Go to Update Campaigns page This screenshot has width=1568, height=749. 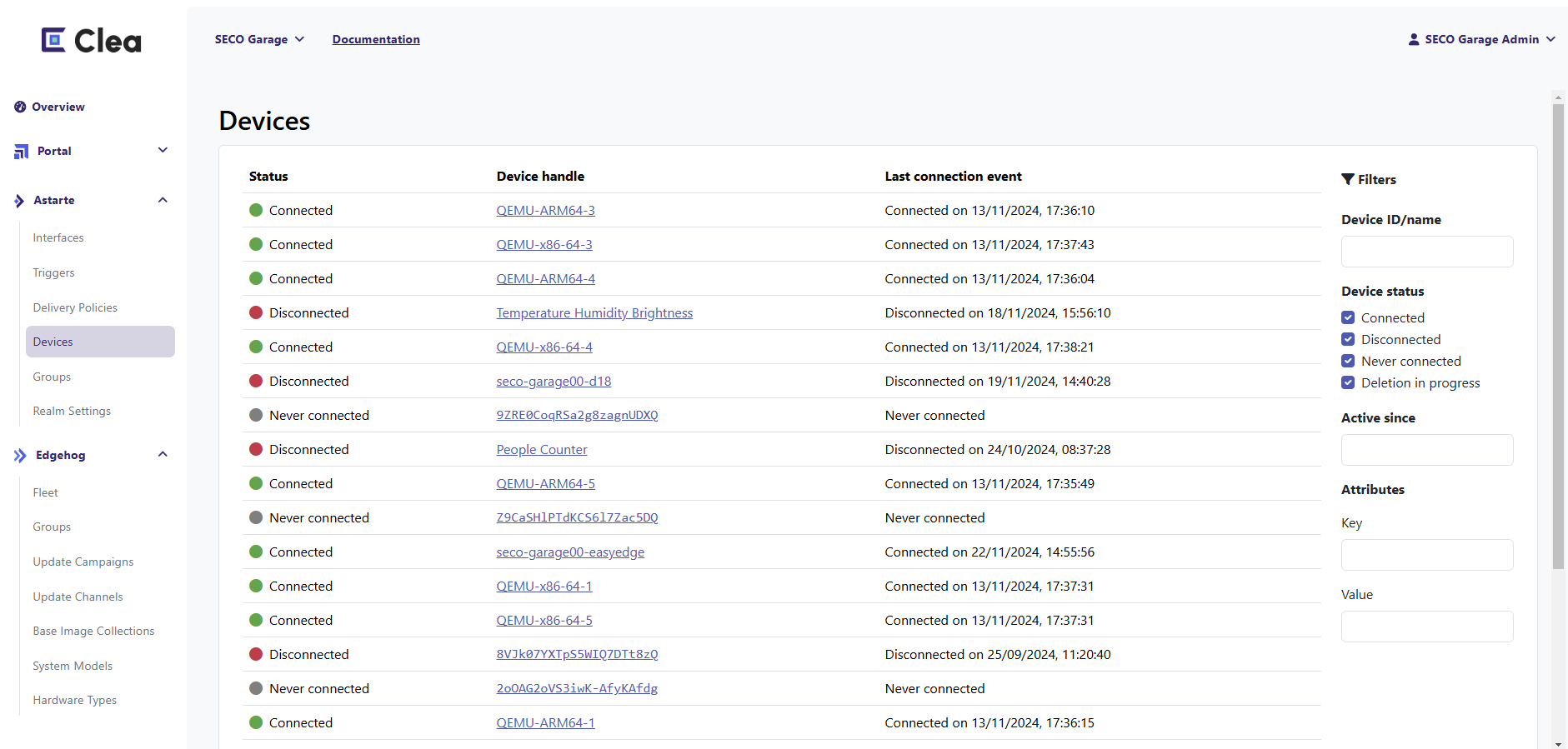pyautogui.click(x=83, y=562)
